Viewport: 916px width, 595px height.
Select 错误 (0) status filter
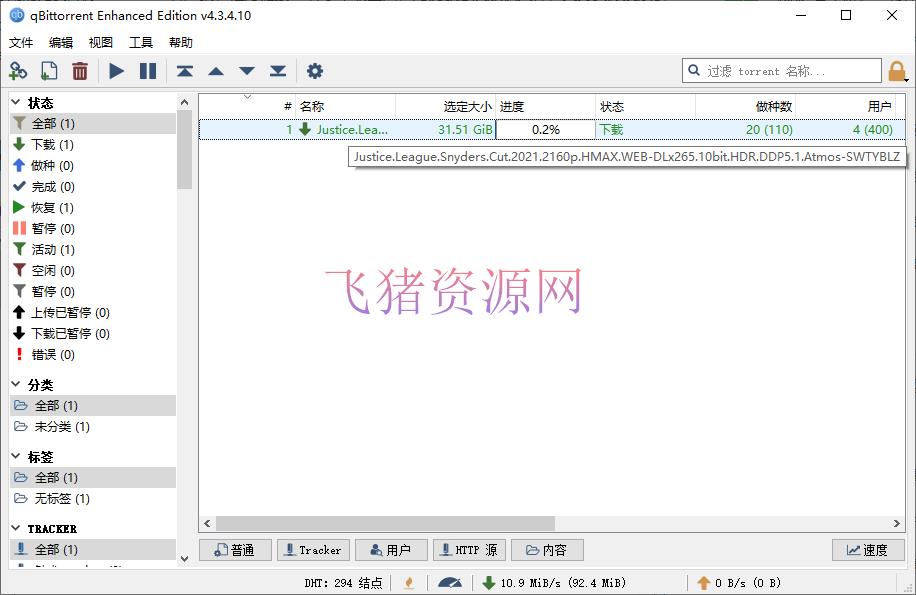coord(93,354)
